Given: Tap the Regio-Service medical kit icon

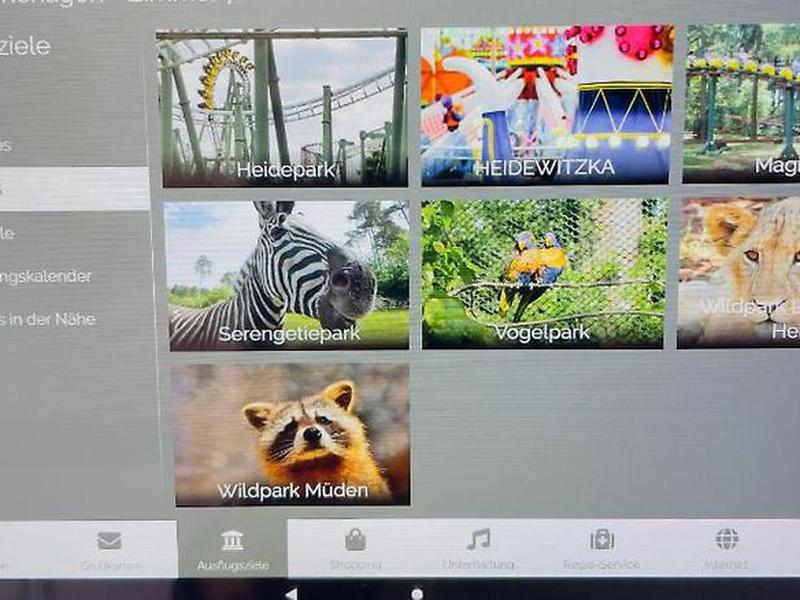Looking at the screenshot, I should point(602,540).
